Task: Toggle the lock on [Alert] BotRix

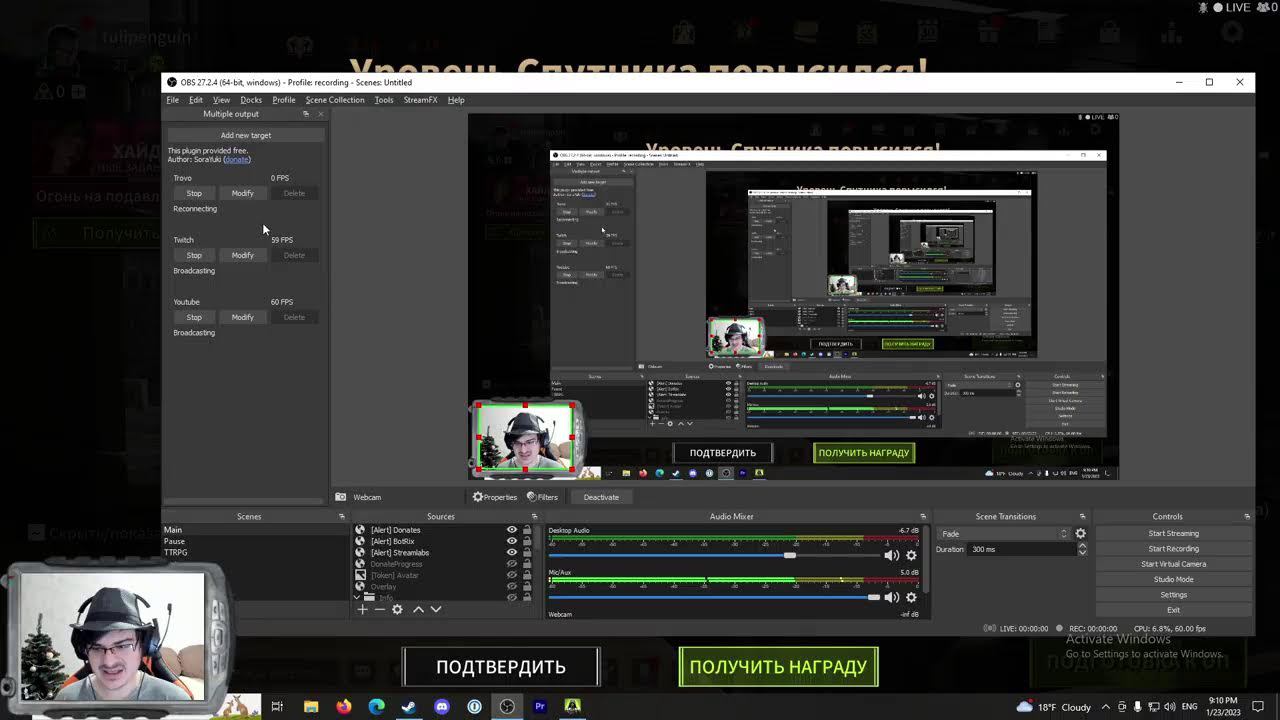Action: (x=527, y=541)
